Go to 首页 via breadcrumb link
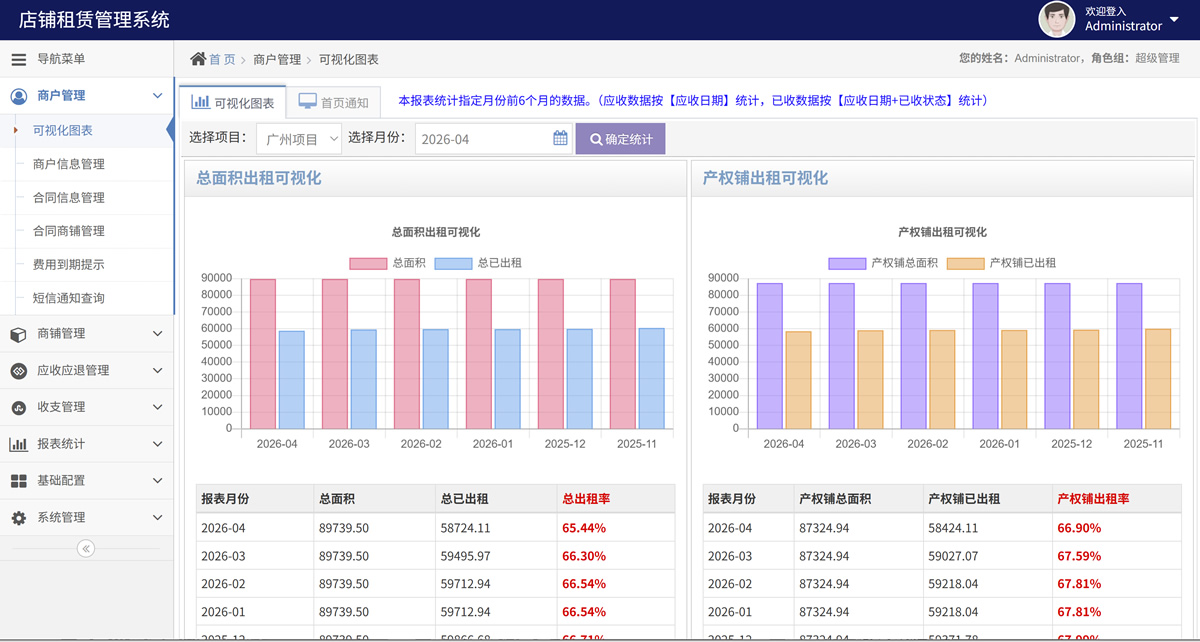Viewport: 1200px width, 642px height. coord(222,59)
